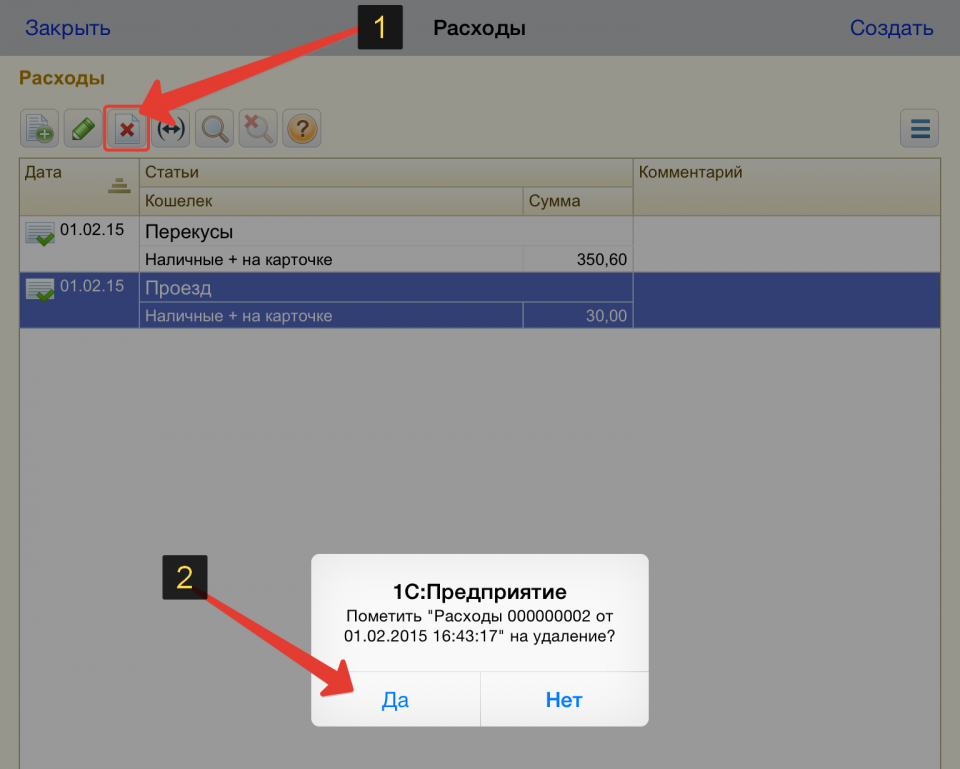Click the set date interval icon
Image resolution: width=960 pixels, height=769 pixels.
[171, 129]
